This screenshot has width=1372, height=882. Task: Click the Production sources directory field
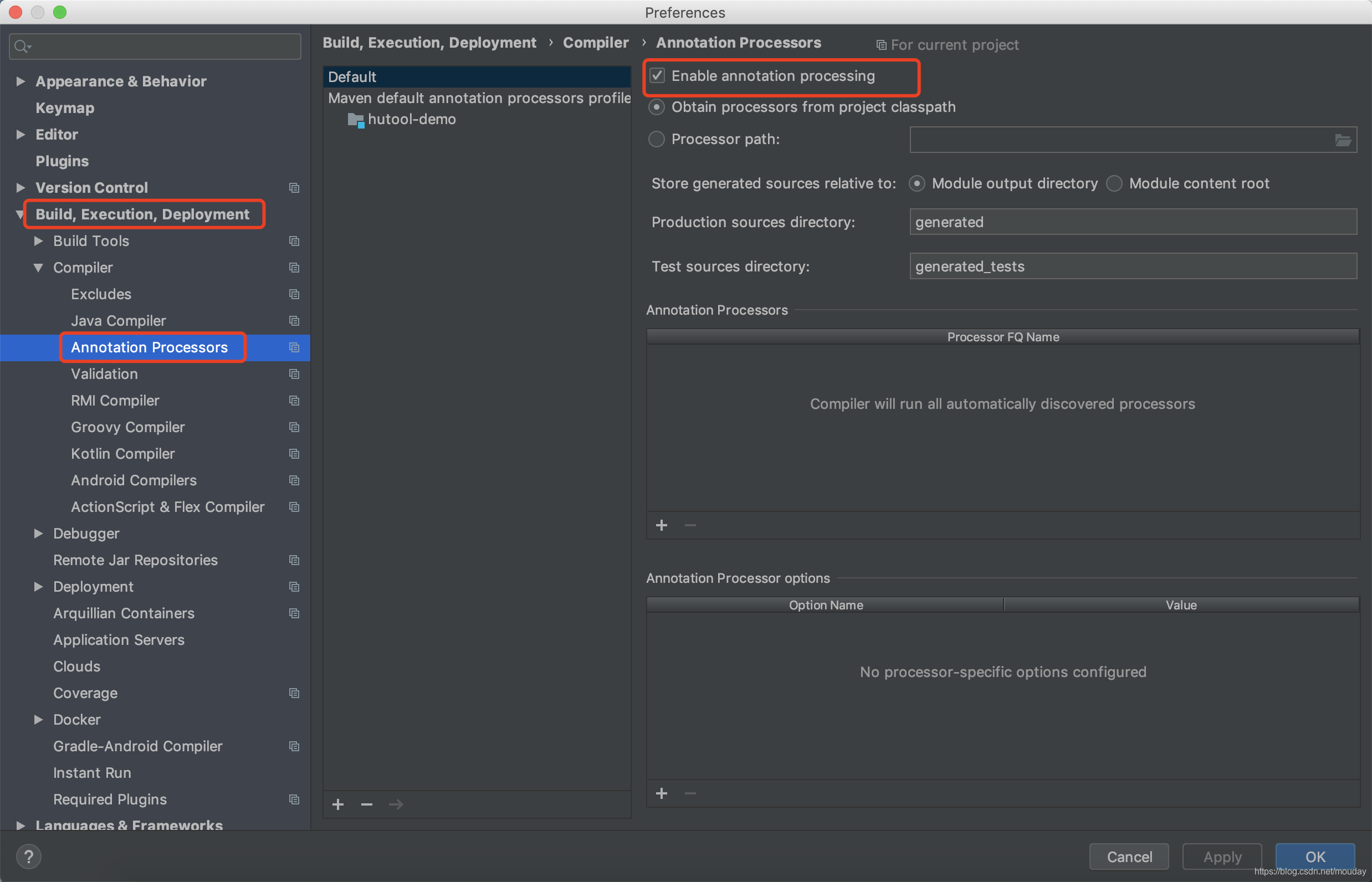tap(1132, 222)
